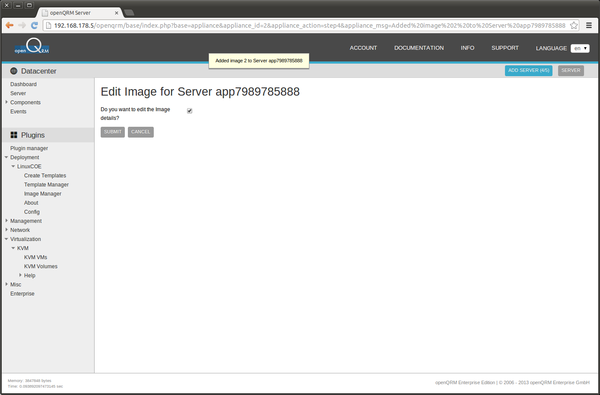Click the Datacenter globe icon
The height and width of the screenshot is (395, 600).
pos(14,71)
